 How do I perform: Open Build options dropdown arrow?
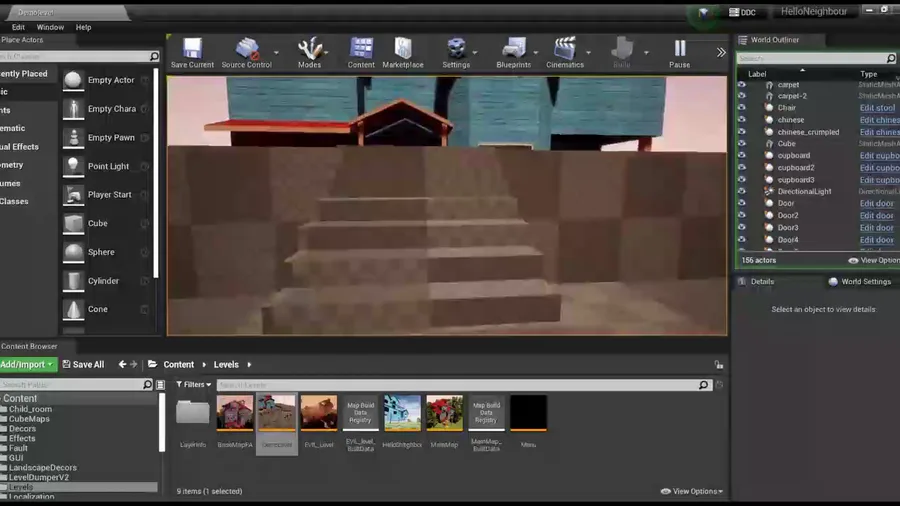(646, 53)
